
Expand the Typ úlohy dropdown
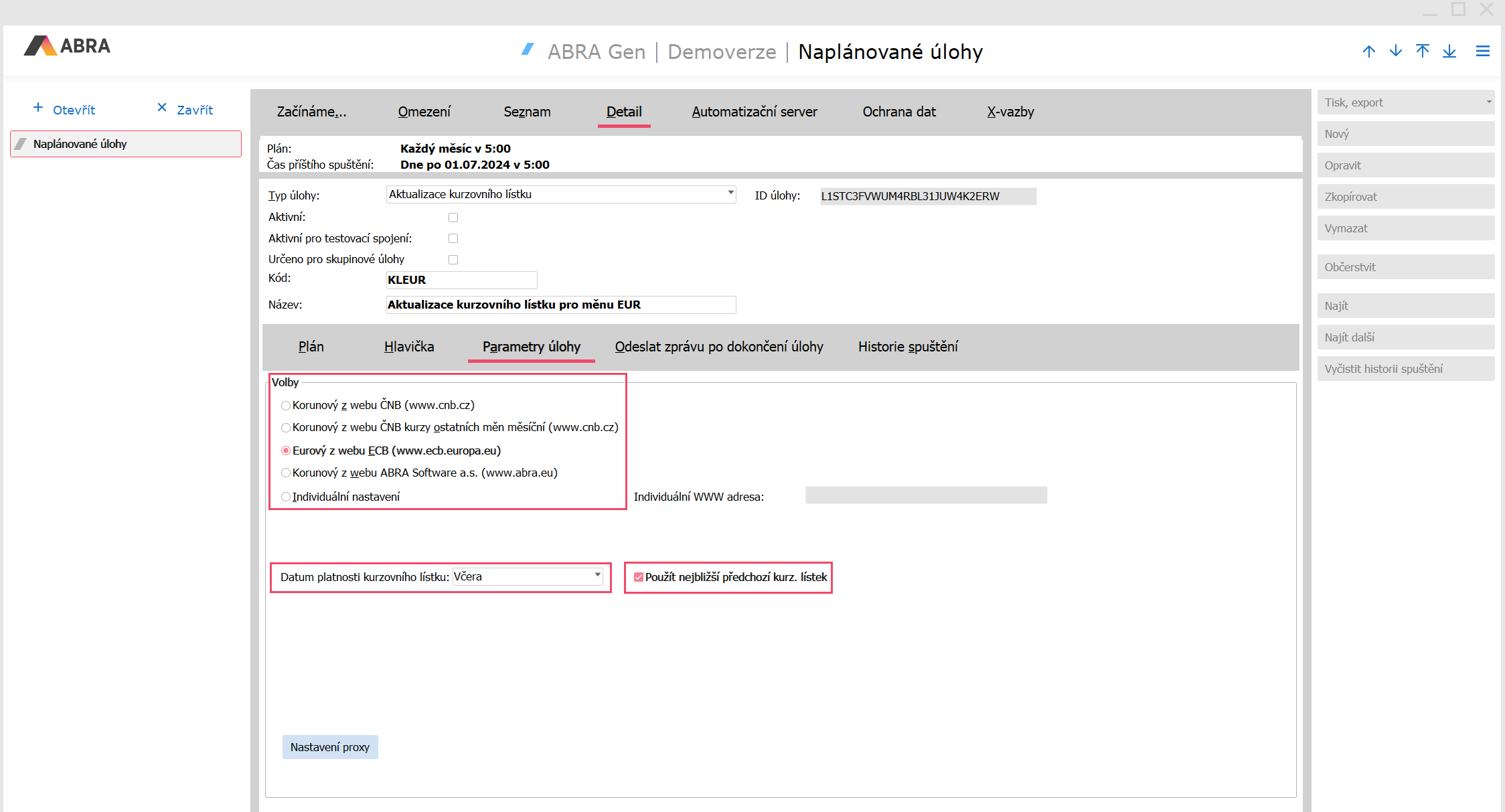click(x=730, y=193)
